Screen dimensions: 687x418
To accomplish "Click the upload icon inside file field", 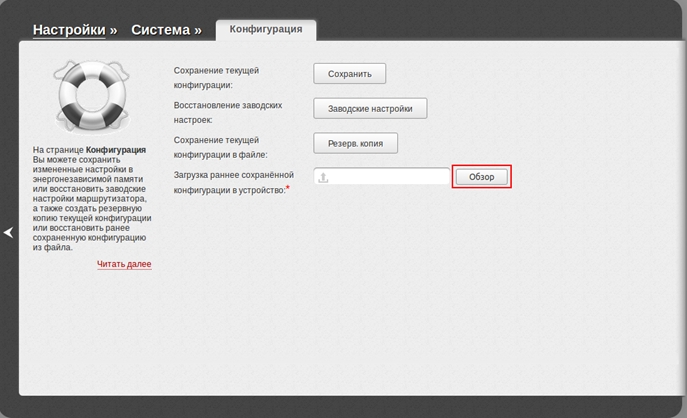I will tap(324, 178).
